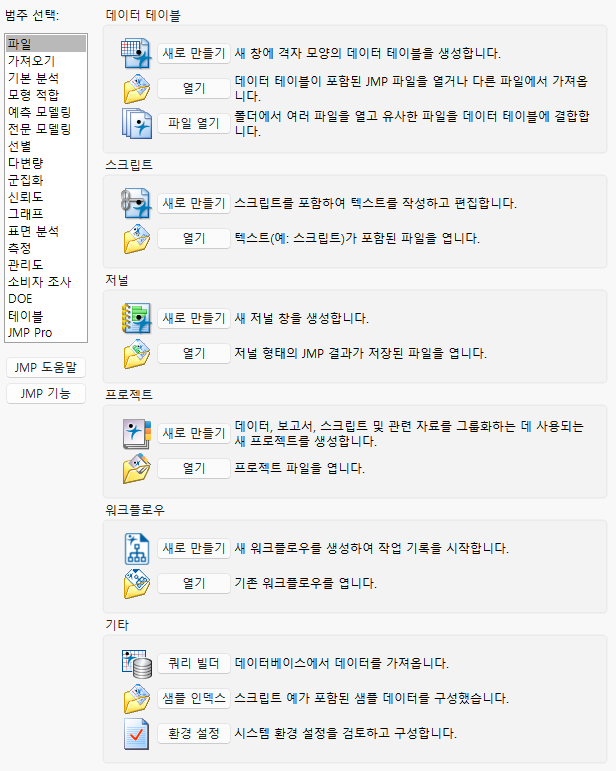Select DOE category in list
Screen dimensions: 616x771
[x=46, y=299]
